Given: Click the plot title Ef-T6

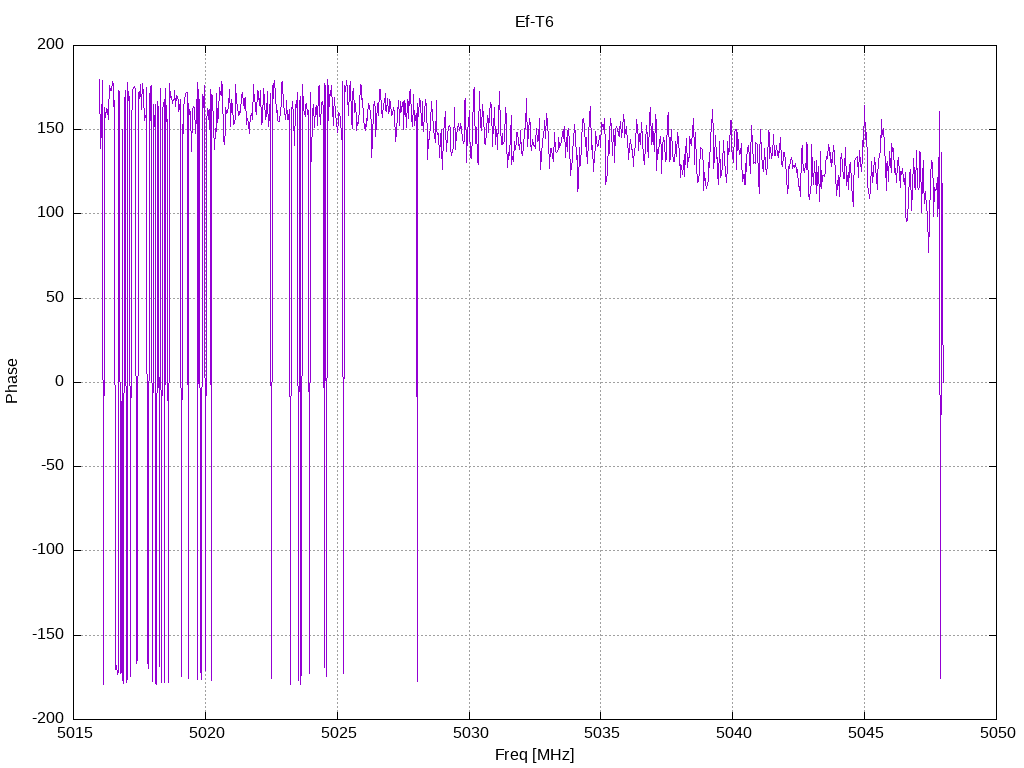Looking at the screenshot, I should [x=534, y=22].
